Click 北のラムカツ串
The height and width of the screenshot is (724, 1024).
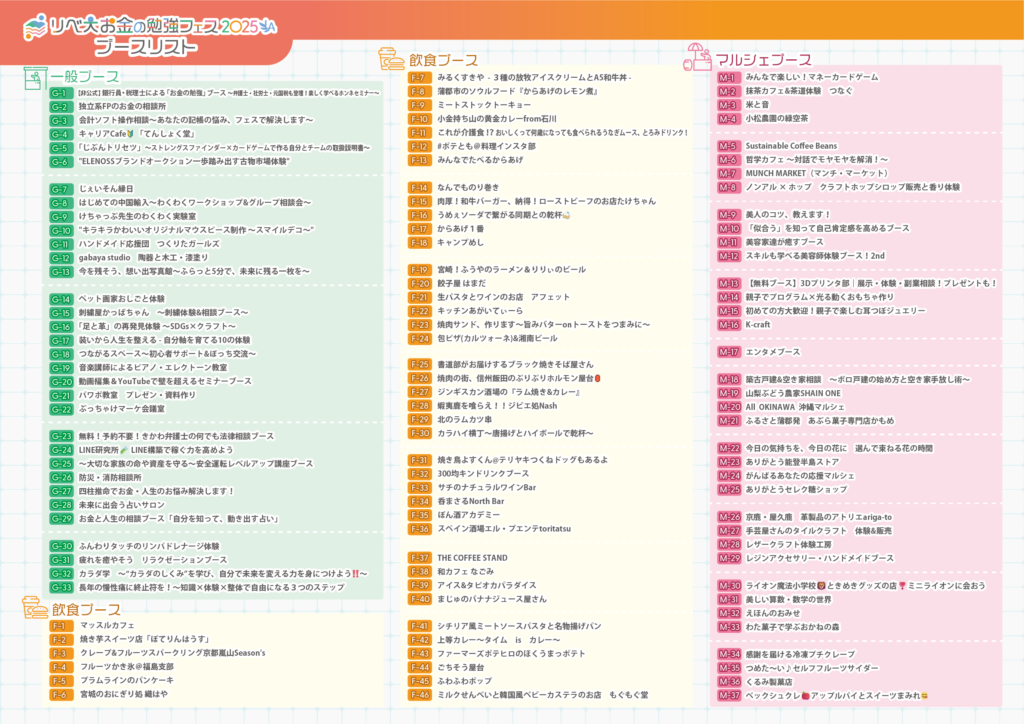click(x=450, y=419)
